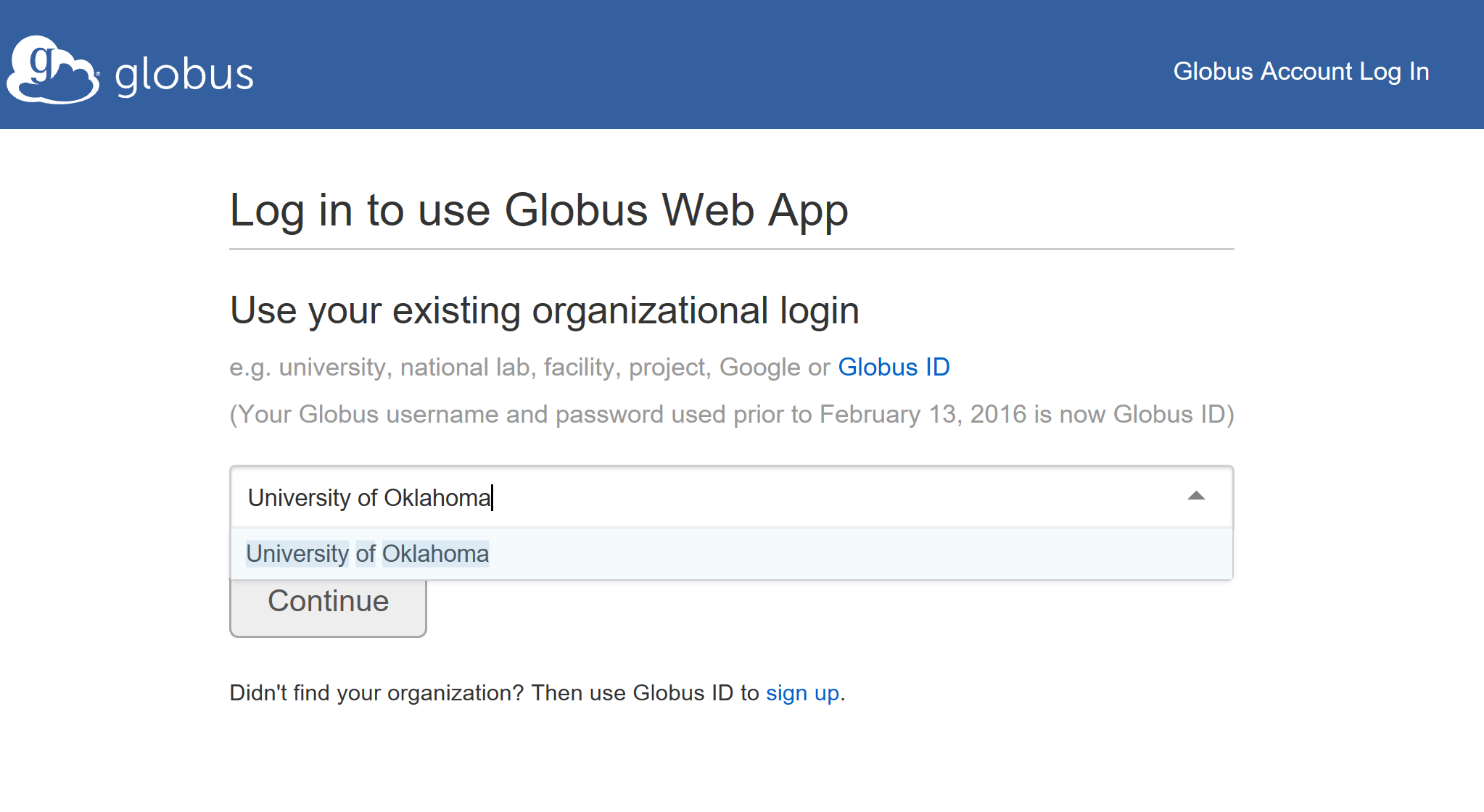
Task: Click the 'Use your existing organizational login' subheading
Action: [x=544, y=310]
